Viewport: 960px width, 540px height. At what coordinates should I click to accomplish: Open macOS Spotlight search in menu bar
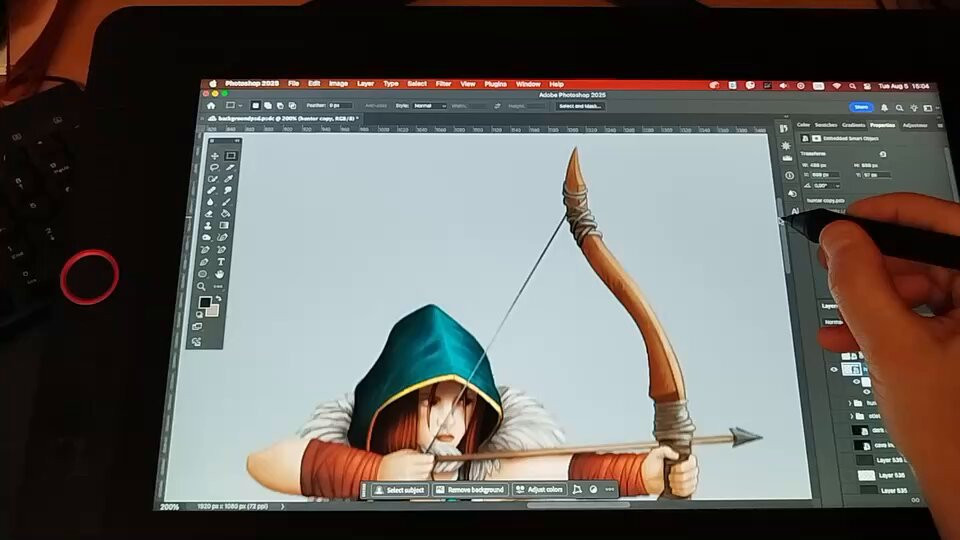point(852,86)
